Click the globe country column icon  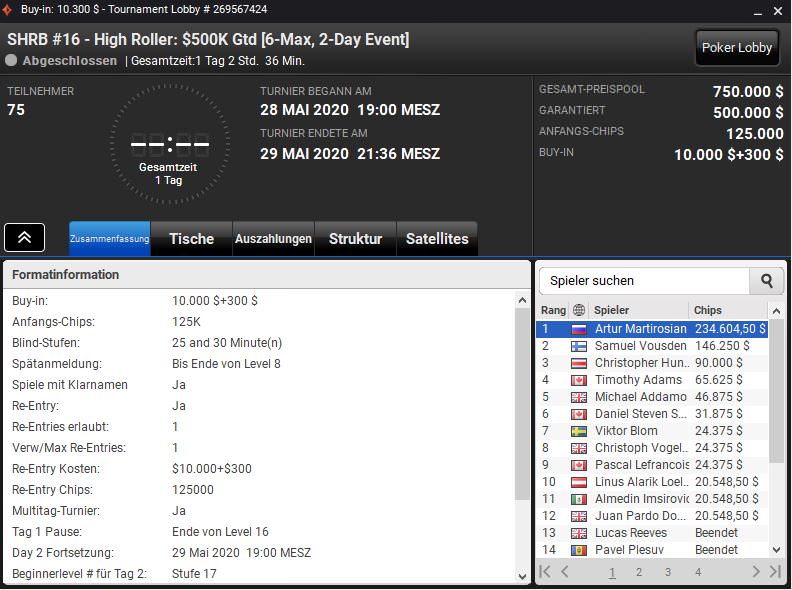click(x=579, y=310)
